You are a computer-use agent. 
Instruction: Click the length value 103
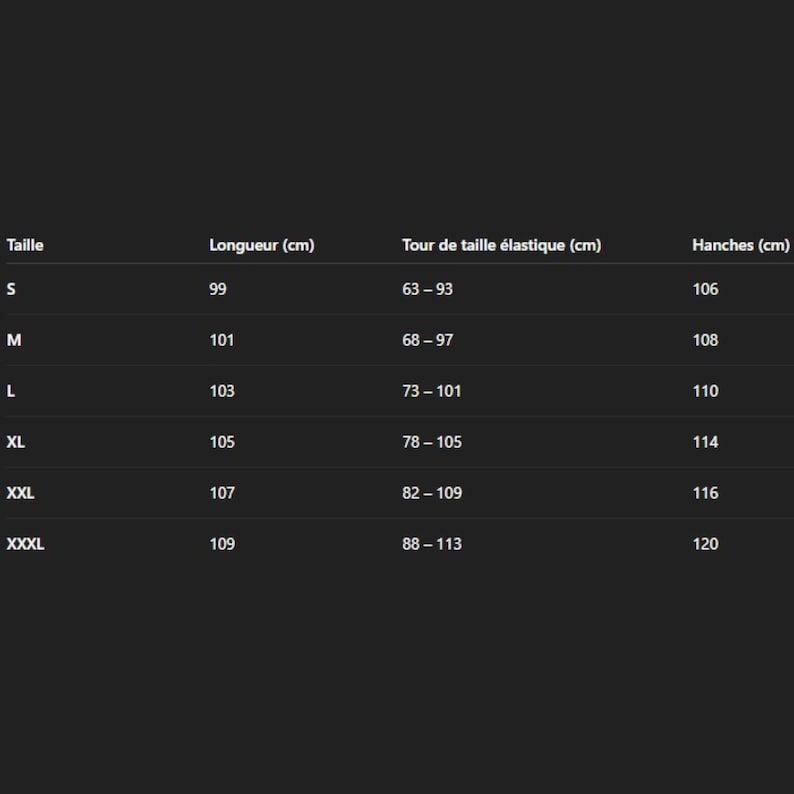click(x=222, y=391)
